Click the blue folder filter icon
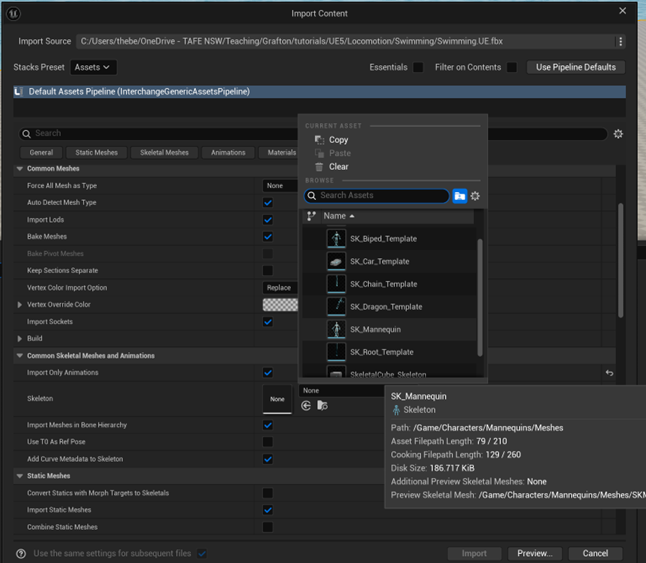 (460, 196)
